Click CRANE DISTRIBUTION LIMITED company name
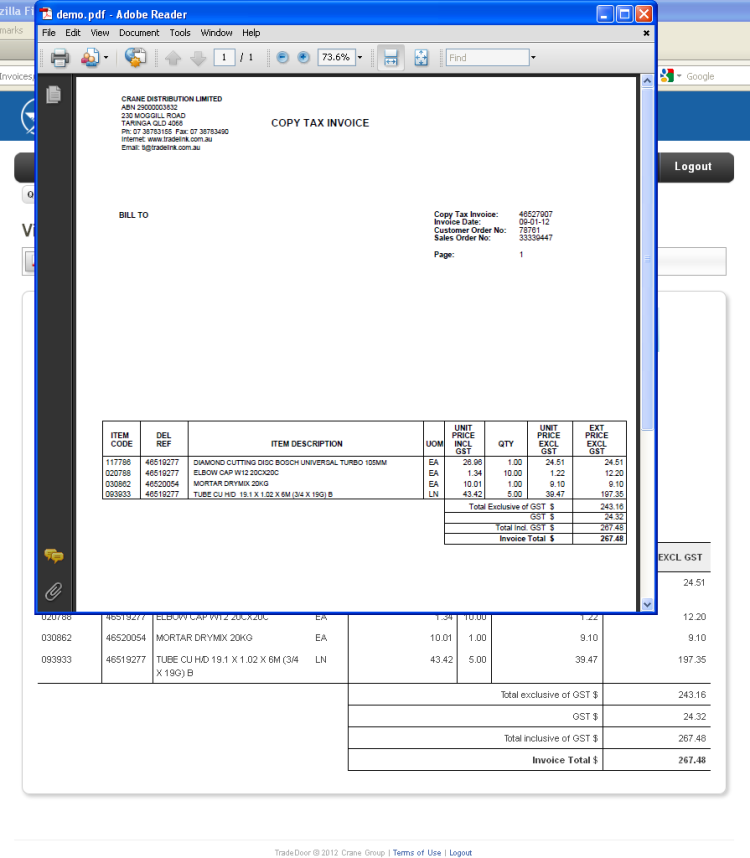 [172, 99]
